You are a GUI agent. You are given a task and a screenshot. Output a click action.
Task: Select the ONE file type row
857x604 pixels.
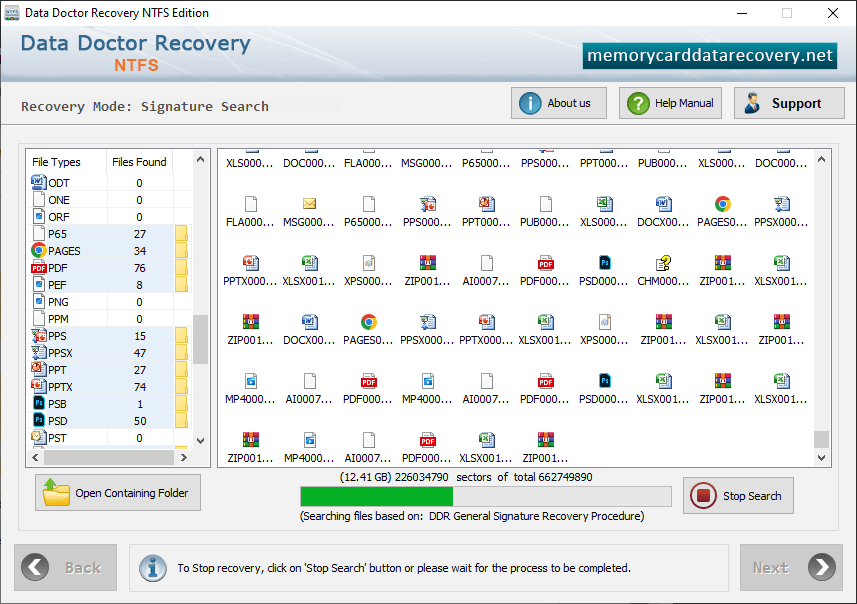click(109, 200)
